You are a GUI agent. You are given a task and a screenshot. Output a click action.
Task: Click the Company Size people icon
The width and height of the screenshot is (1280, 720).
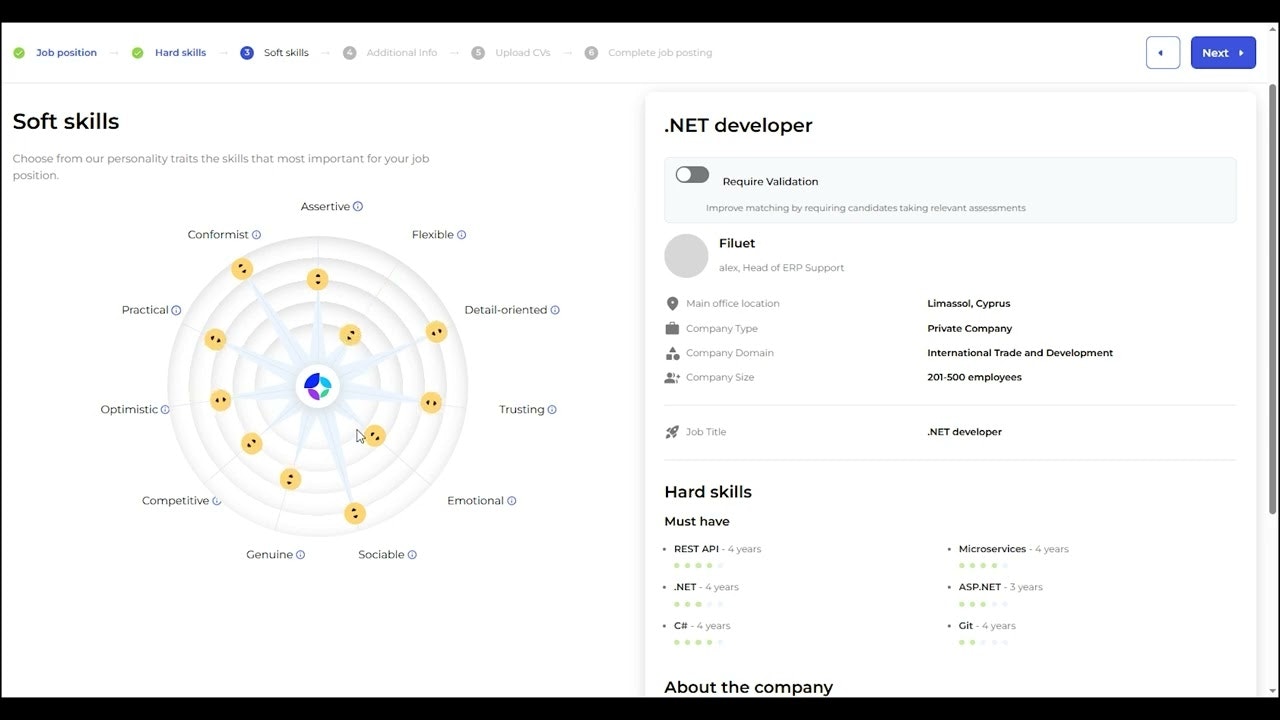pos(672,377)
